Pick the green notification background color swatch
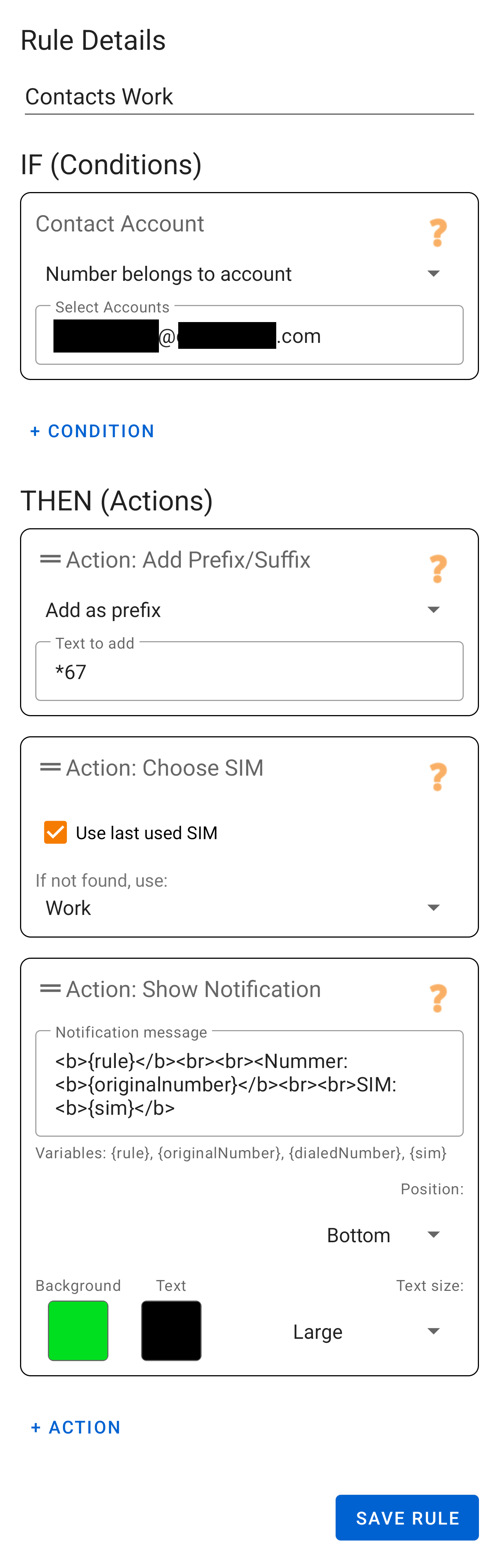499x1568 pixels. point(78,1331)
